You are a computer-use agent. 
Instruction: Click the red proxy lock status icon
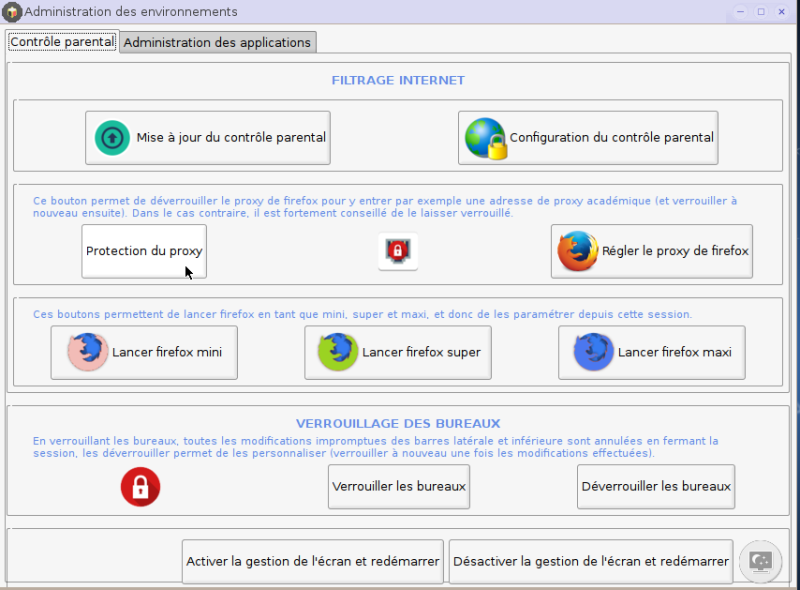398,251
